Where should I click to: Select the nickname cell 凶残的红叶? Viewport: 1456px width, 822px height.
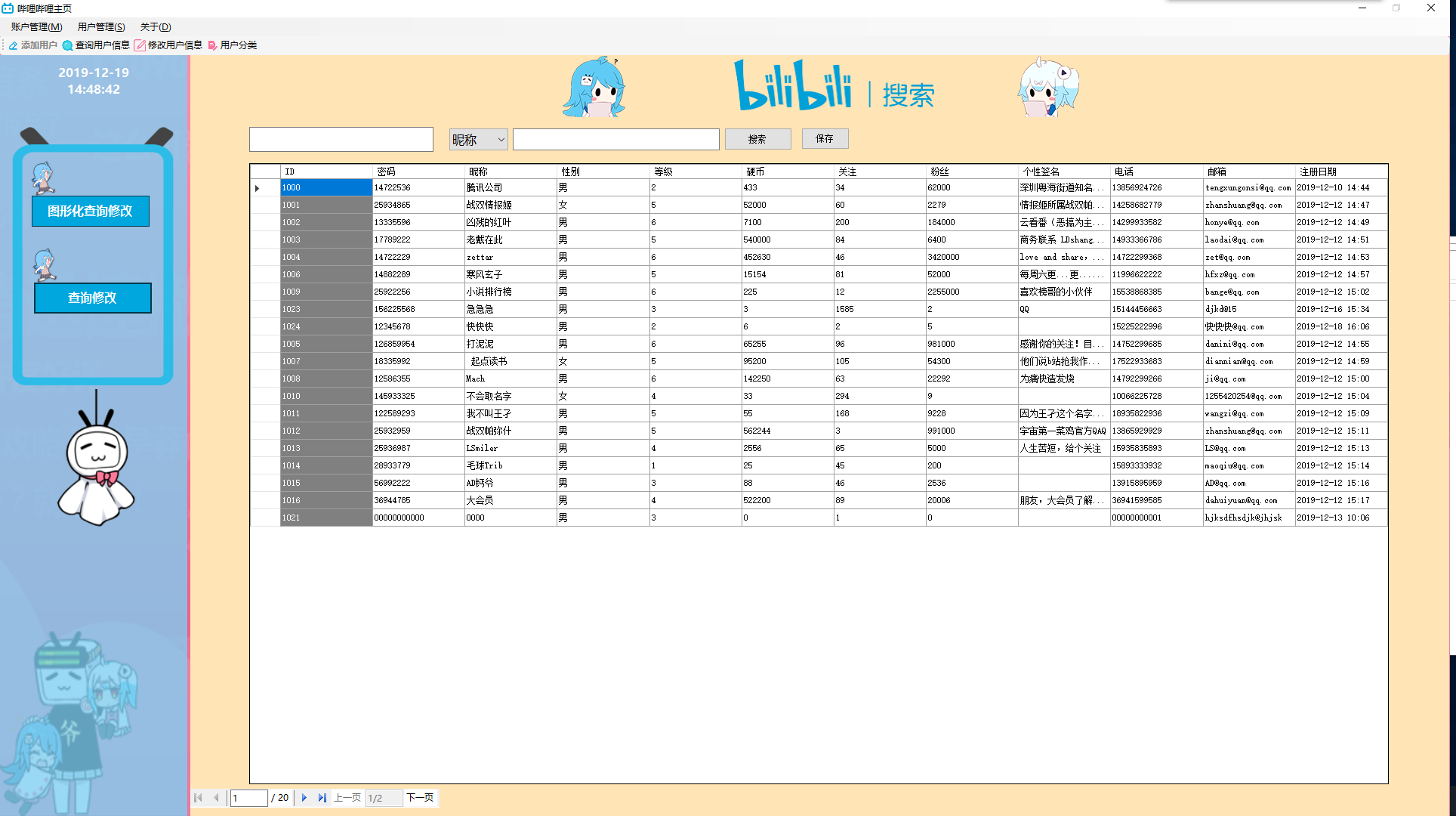click(x=511, y=222)
